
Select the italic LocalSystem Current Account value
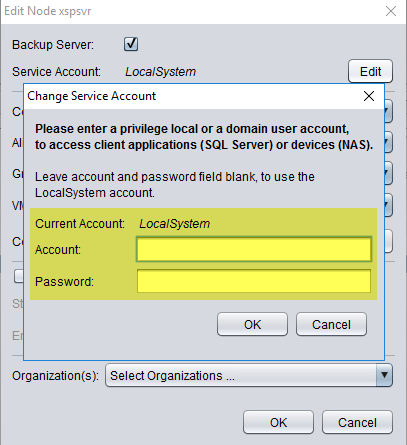(x=175, y=224)
